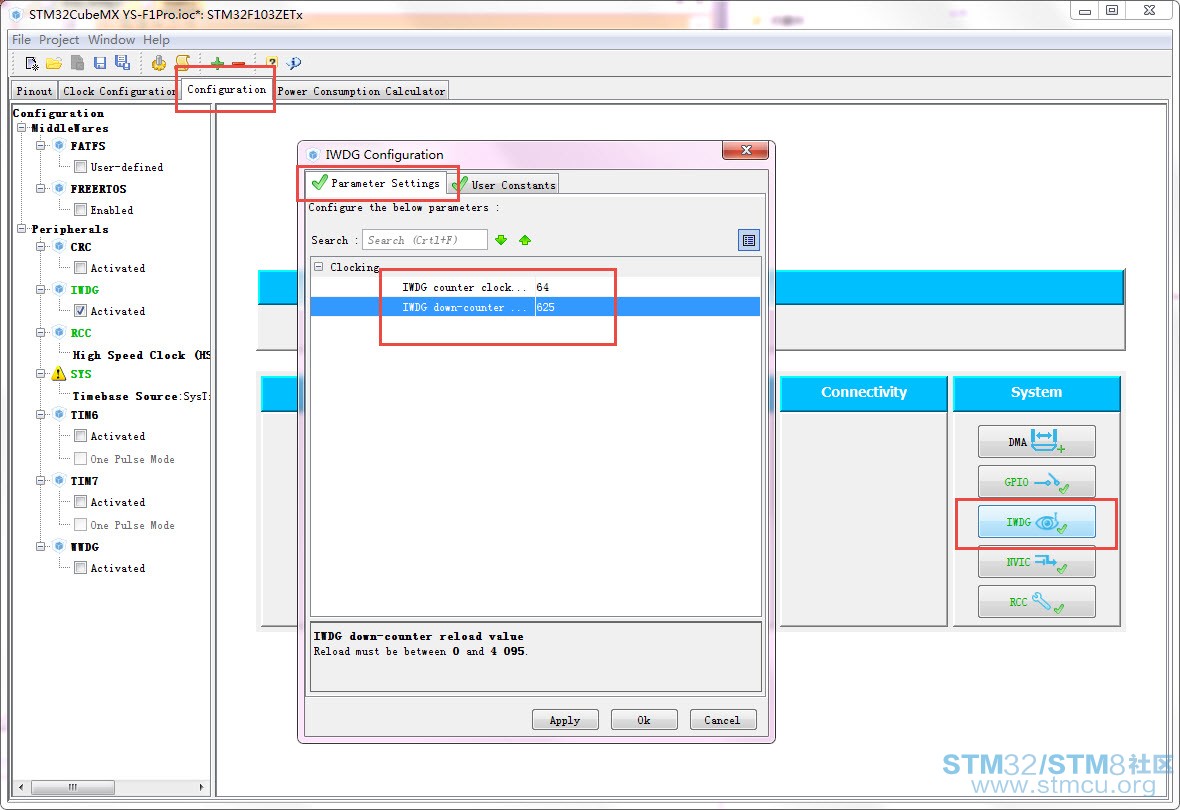Click the greyed Import Project toolbar icon

pyautogui.click(x=77, y=63)
